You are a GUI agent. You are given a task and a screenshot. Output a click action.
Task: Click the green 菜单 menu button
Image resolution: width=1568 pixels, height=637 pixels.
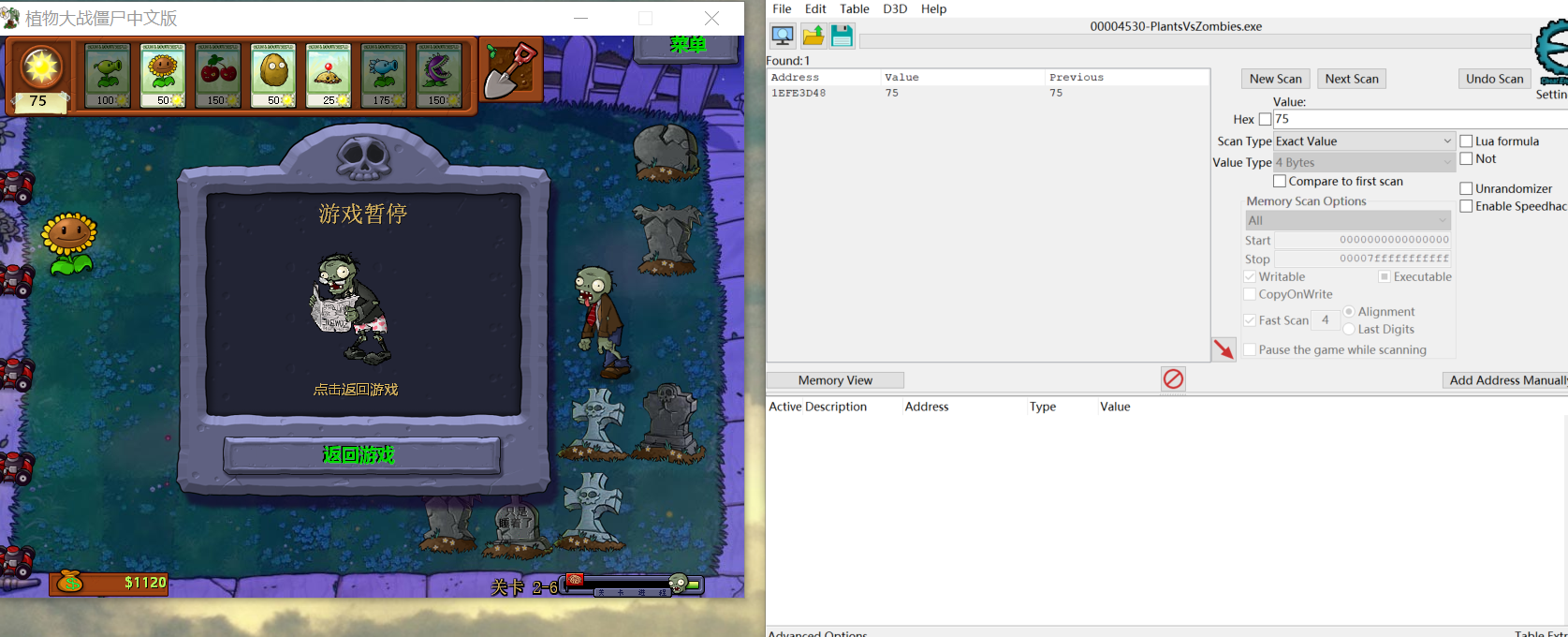tap(688, 44)
